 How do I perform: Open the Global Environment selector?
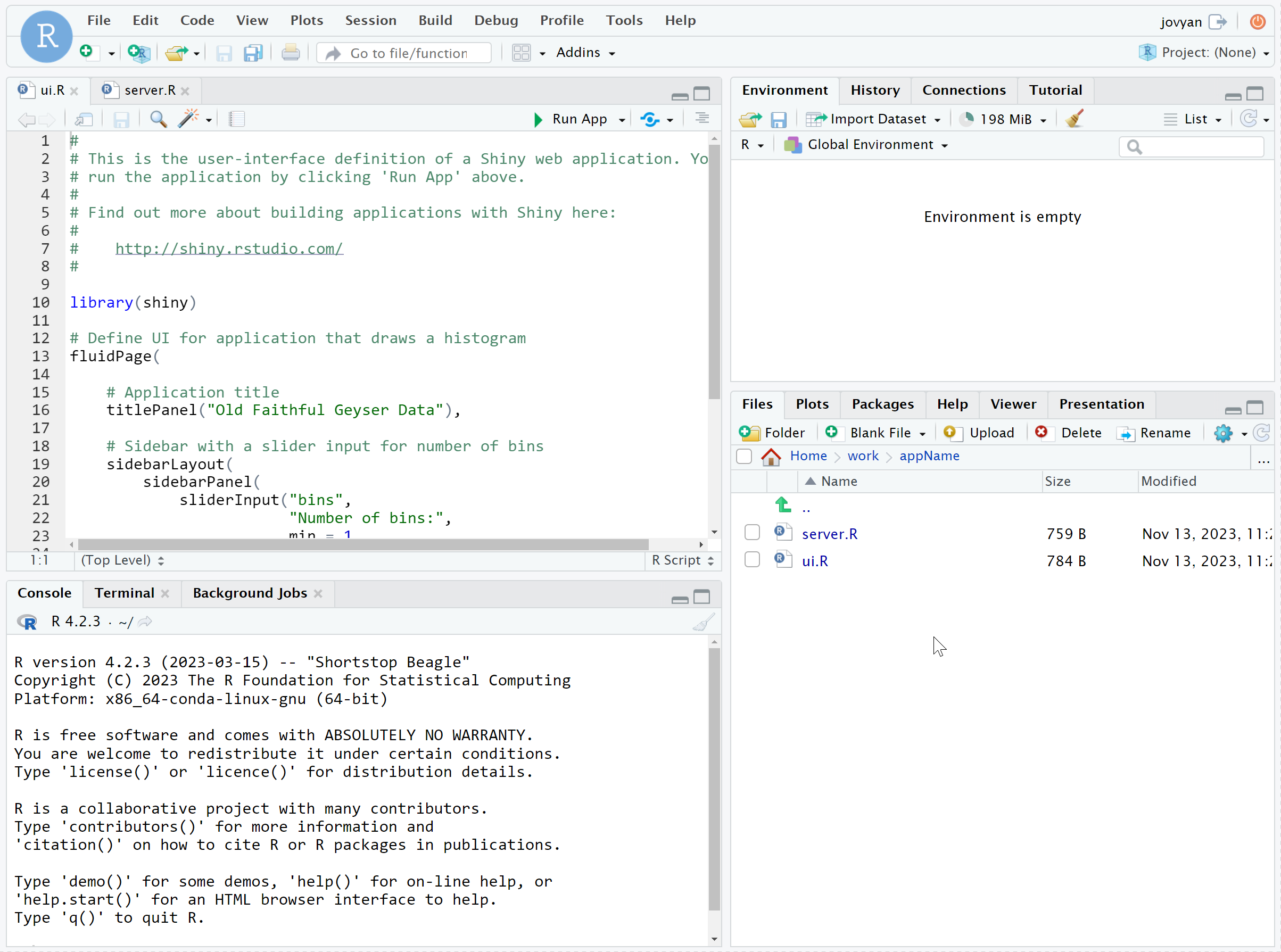[x=866, y=145]
